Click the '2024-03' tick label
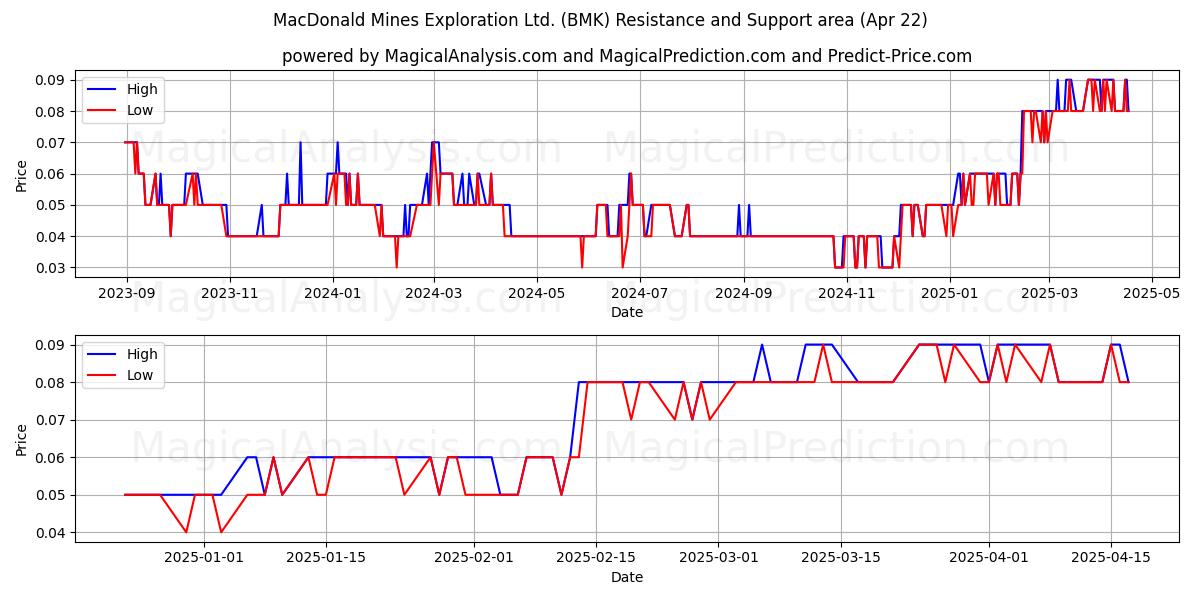Viewport: 1200px width, 600px height. (x=434, y=293)
